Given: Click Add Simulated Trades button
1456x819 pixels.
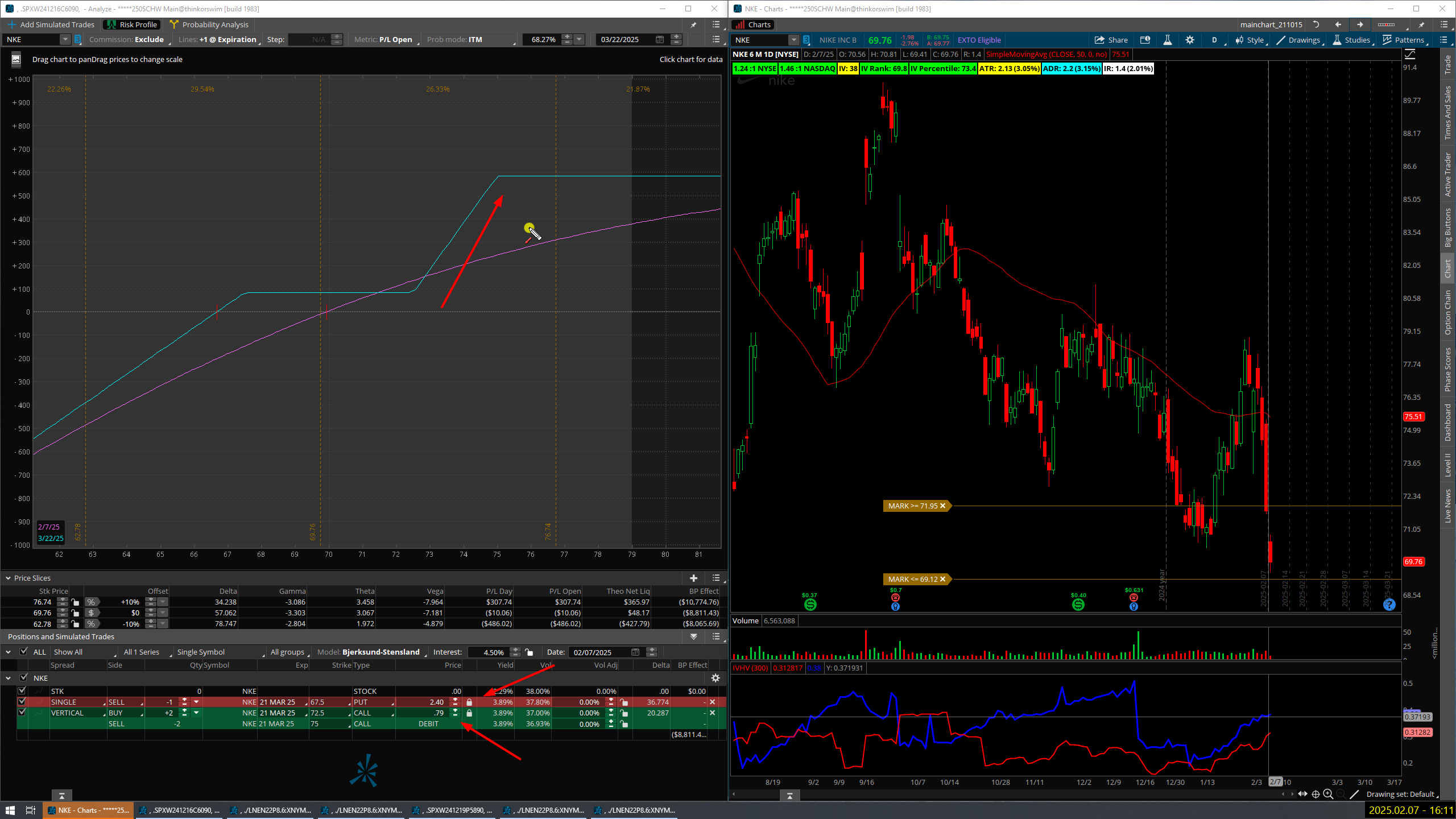Looking at the screenshot, I should click(x=51, y=24).
